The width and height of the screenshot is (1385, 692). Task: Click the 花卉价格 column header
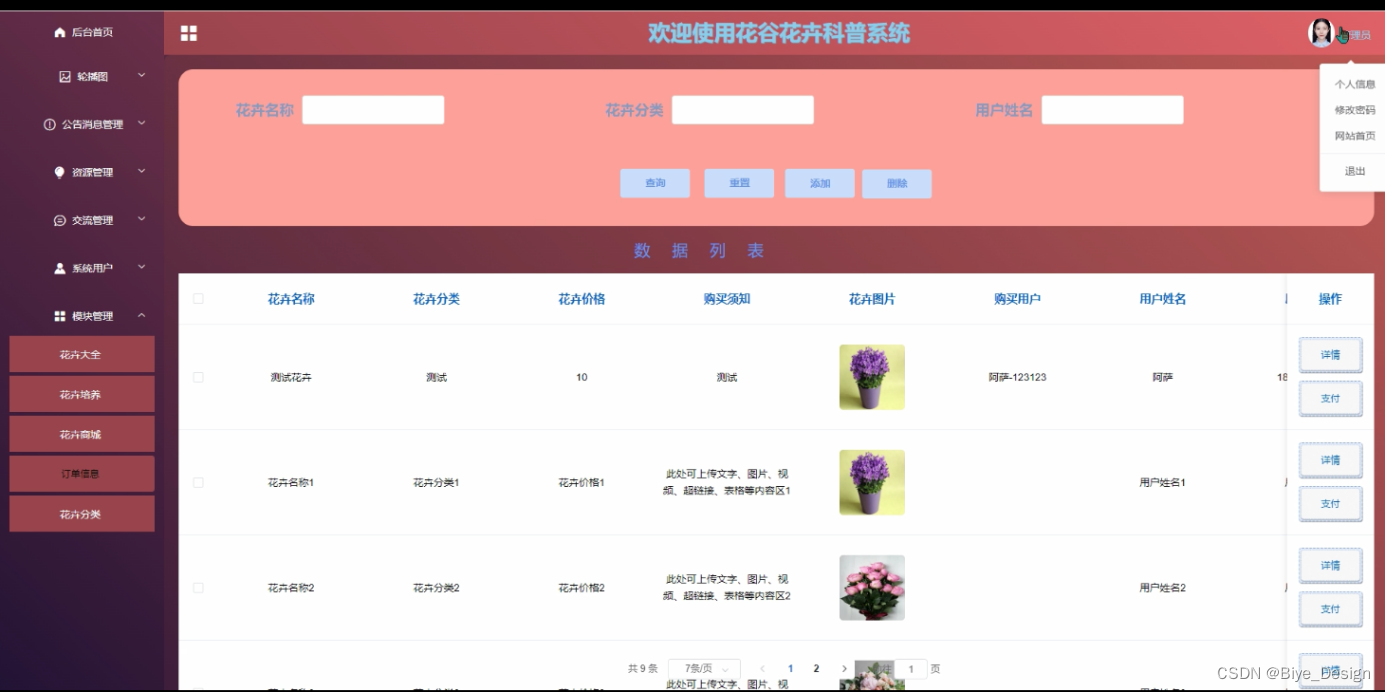click(581, 299)
